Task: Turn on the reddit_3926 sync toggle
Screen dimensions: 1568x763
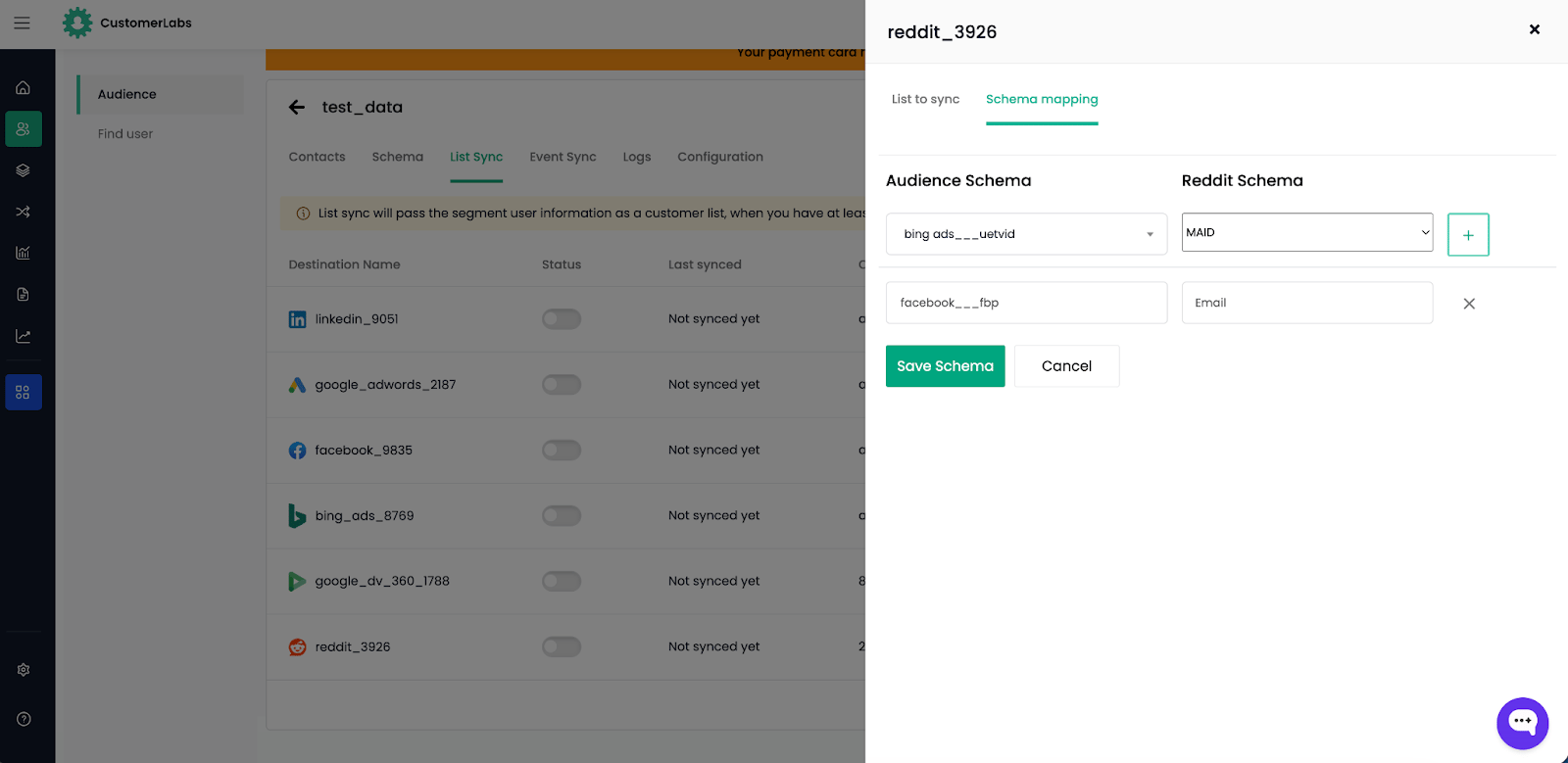Action: point(562,647)
